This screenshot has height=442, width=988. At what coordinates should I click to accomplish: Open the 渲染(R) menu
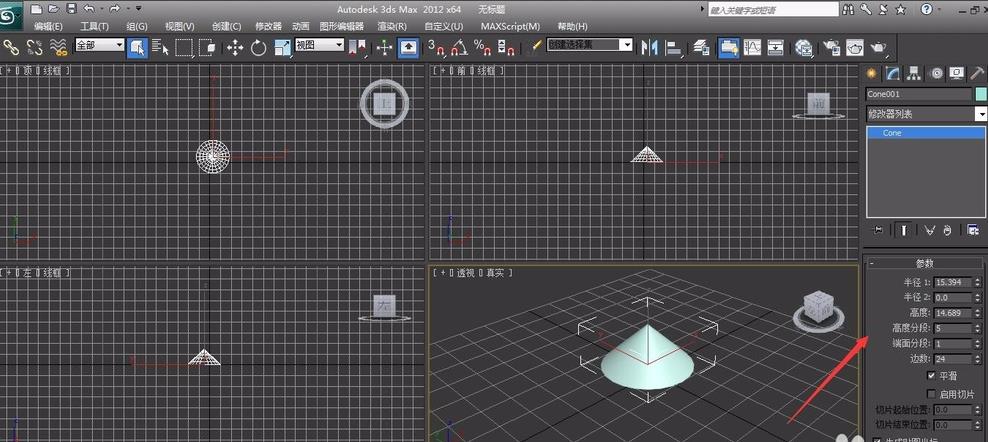click(392, 26)
